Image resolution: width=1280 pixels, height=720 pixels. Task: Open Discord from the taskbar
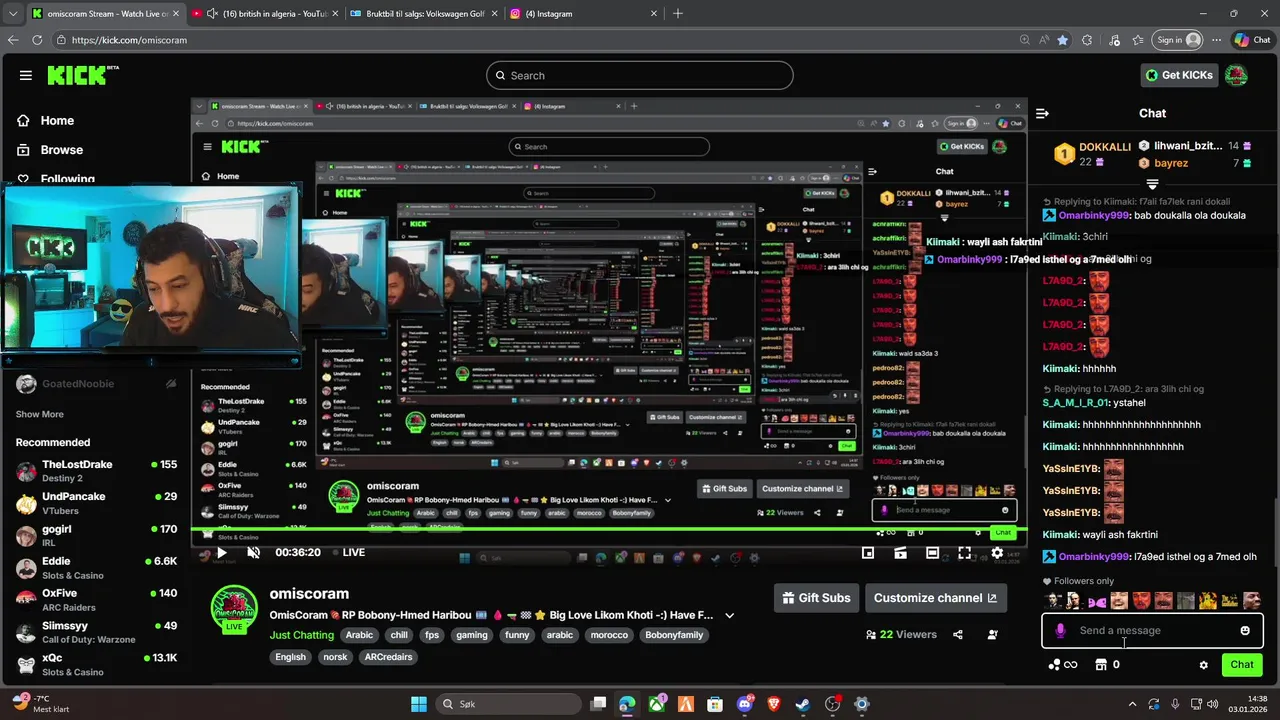[x=744, y=704]
